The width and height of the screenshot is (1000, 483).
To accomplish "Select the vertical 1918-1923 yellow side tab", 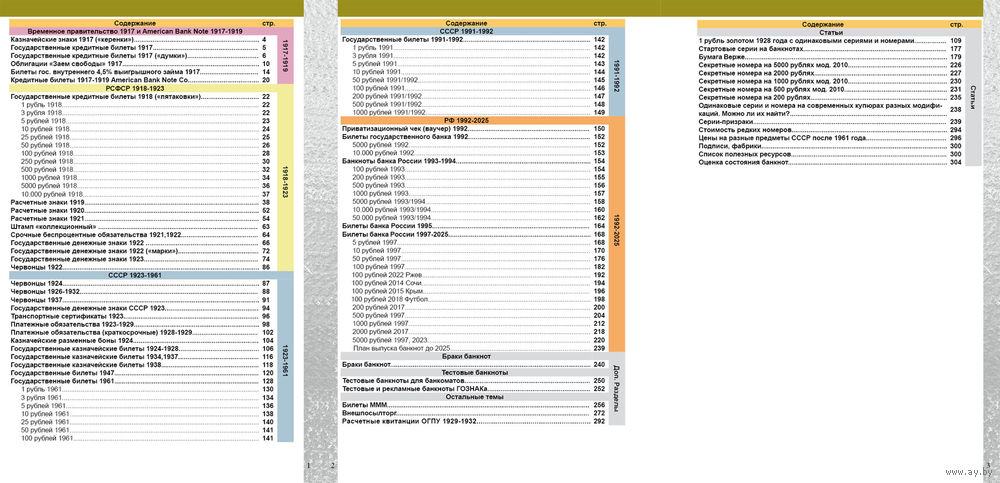I will pos(285,183).
